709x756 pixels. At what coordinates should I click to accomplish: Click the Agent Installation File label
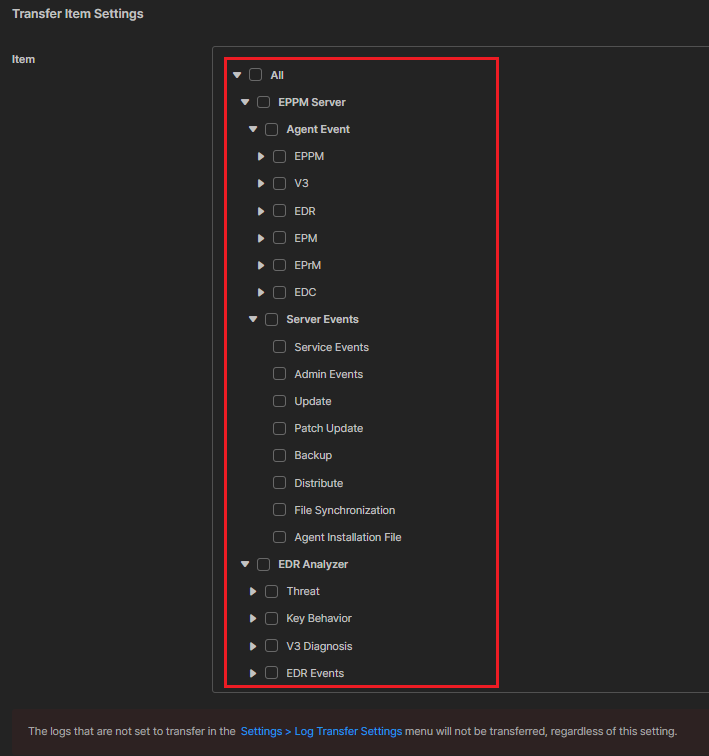click(x=348, y=537)
